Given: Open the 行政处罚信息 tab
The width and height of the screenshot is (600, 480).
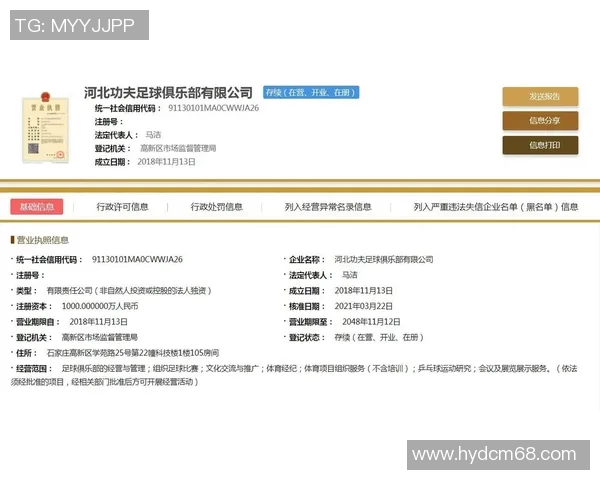Looking at the screenshot, I should coord(216,207).
